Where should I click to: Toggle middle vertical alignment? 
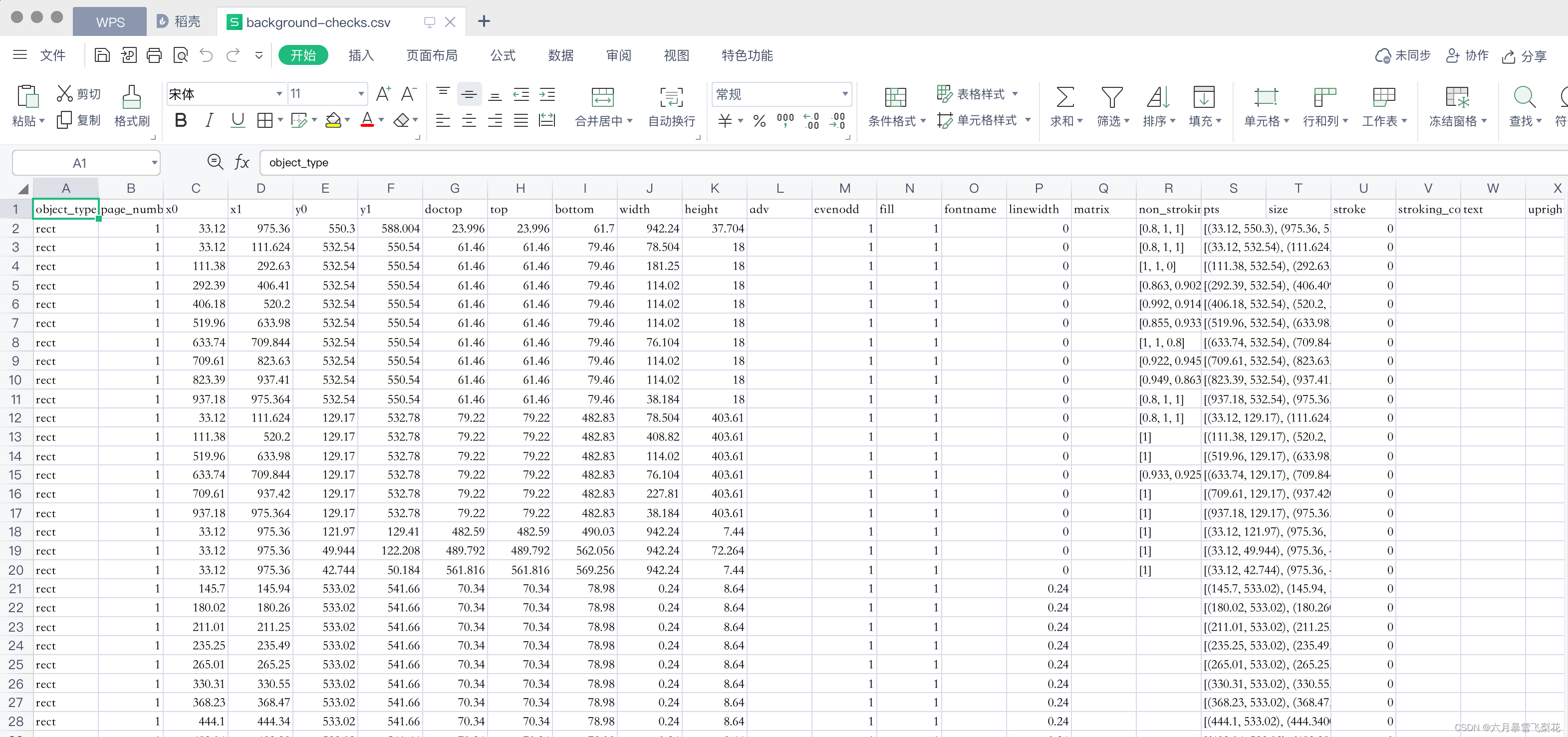coord(469,94)
